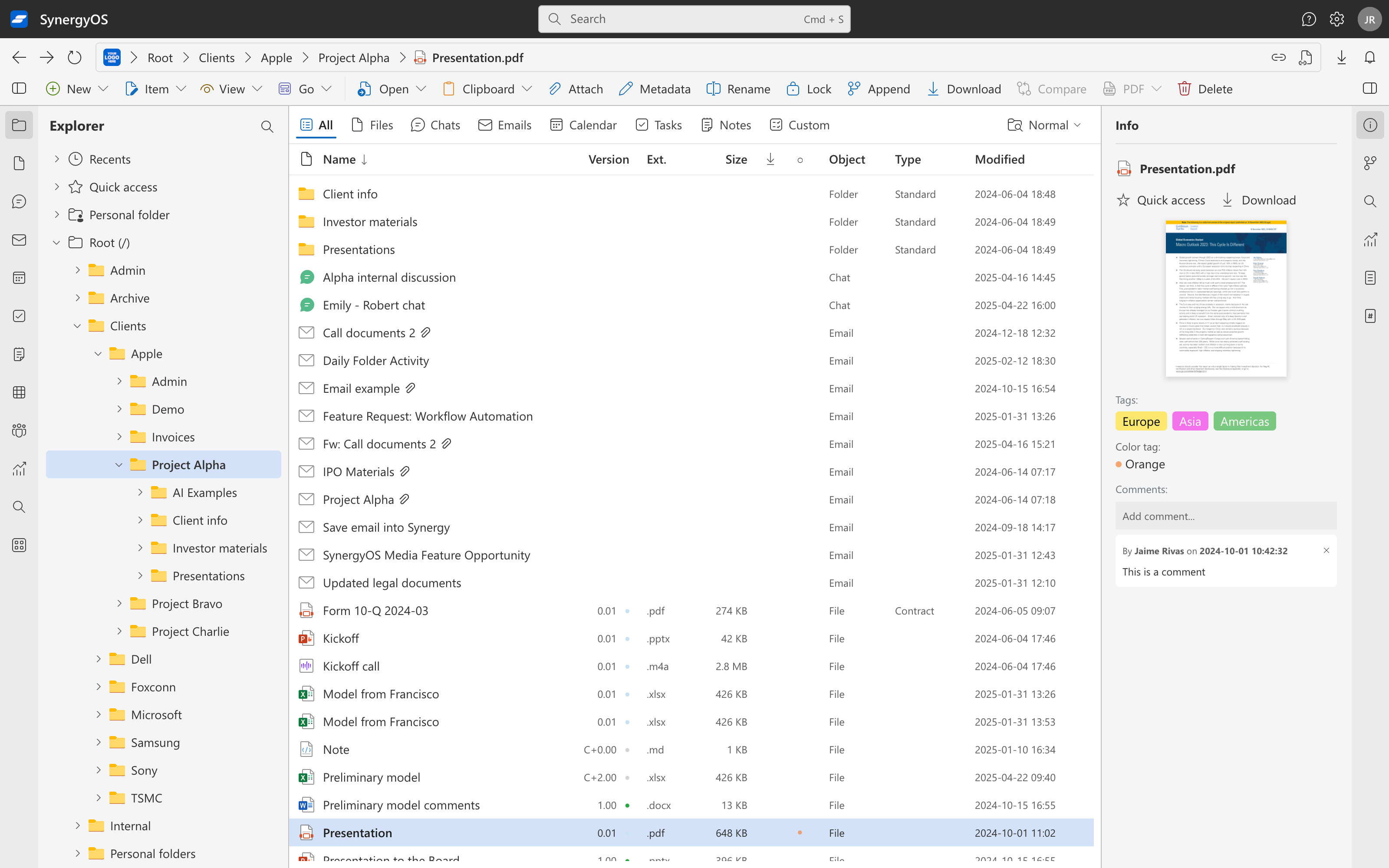Open the Emails icon in left sidebar

[x=19, y=240]
